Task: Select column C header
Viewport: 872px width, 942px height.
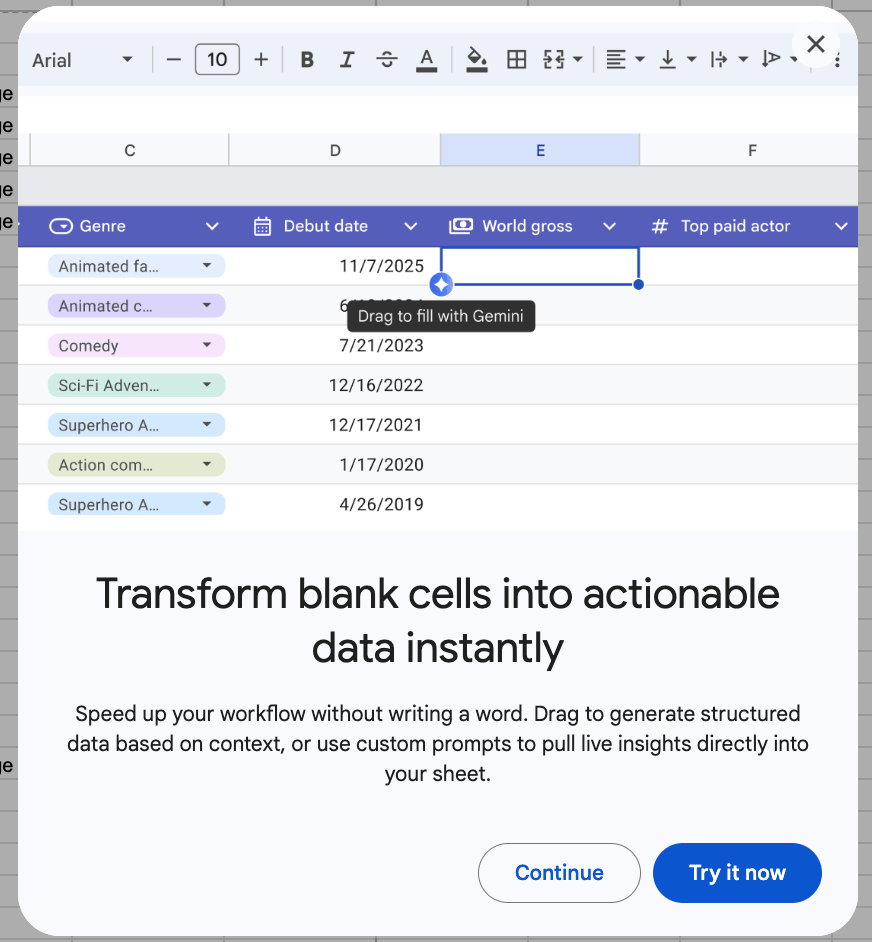Action: click(x=130, y=150)
